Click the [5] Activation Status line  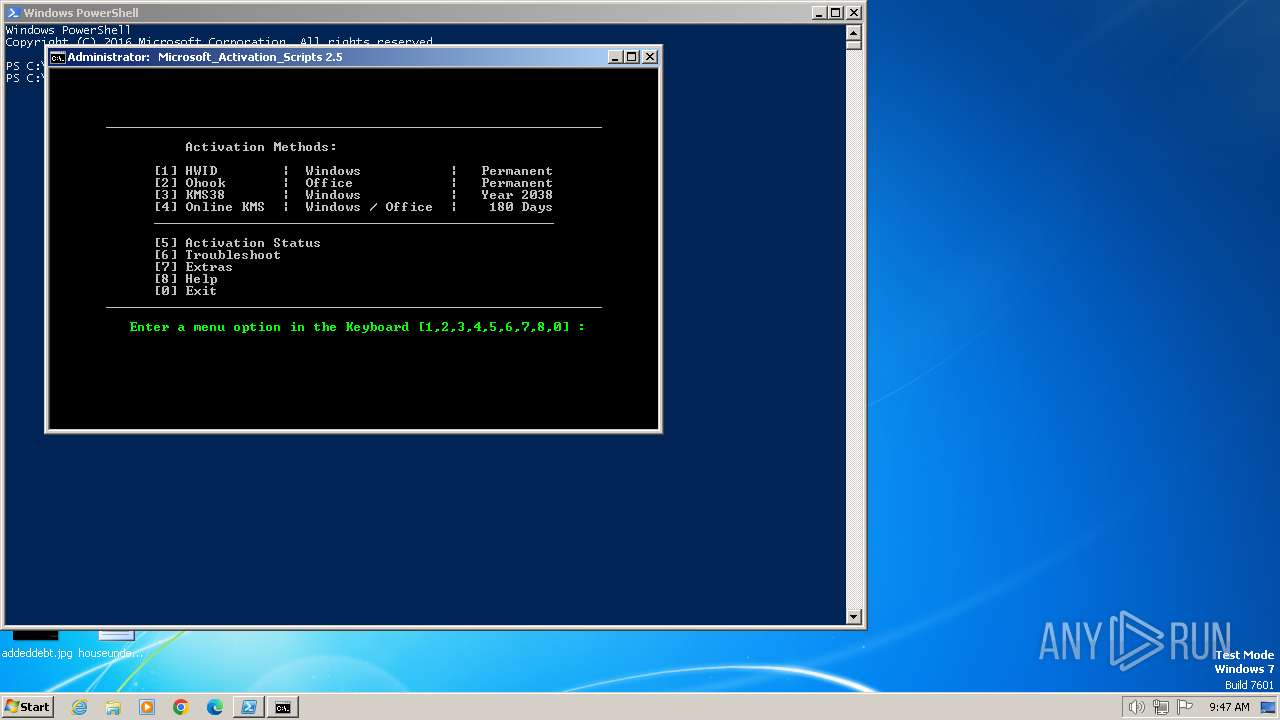(238, 243)
